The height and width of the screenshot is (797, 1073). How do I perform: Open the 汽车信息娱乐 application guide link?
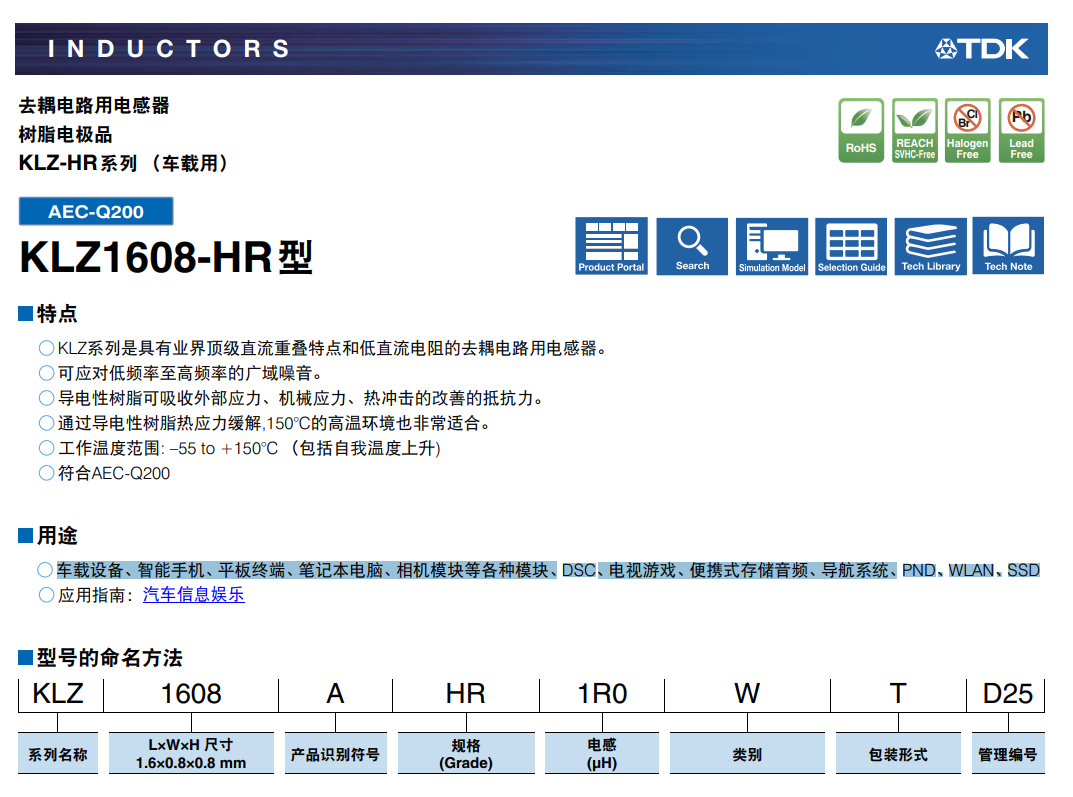click(194, 595)
